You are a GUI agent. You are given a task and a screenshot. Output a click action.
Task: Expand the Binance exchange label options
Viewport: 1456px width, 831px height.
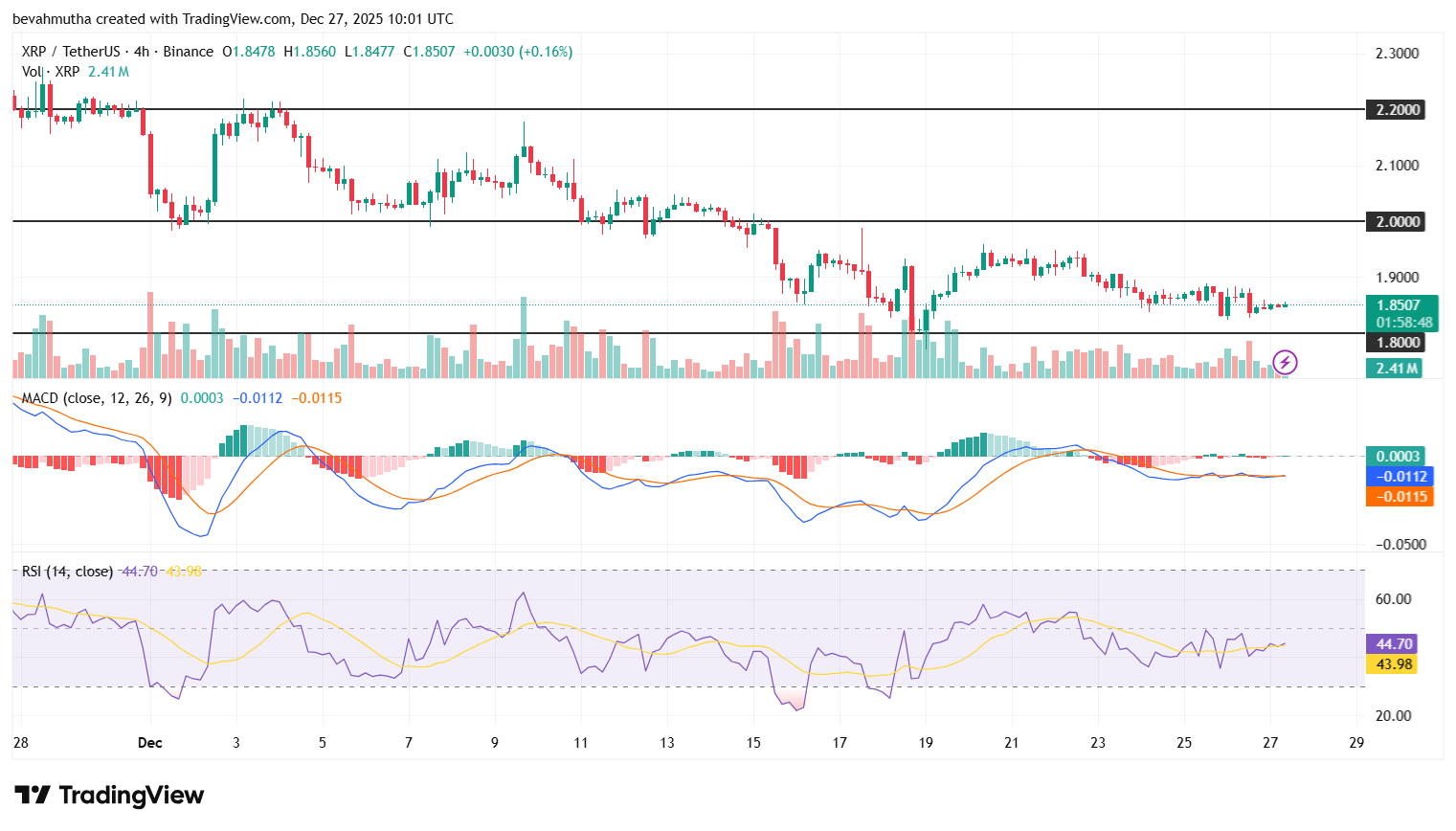[x=189, y=52]
